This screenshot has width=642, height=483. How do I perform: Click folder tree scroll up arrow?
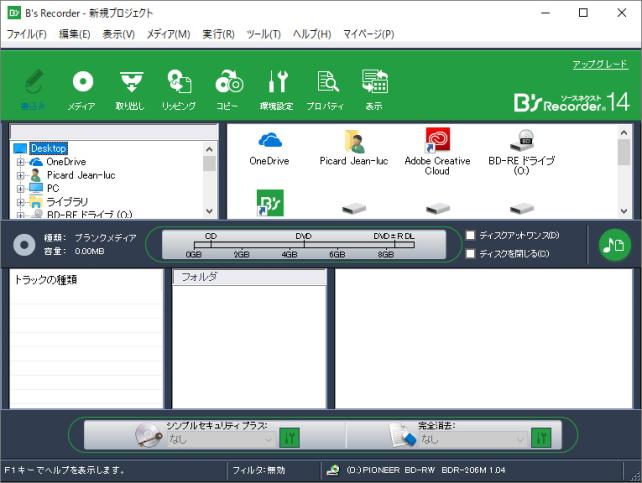209,149
